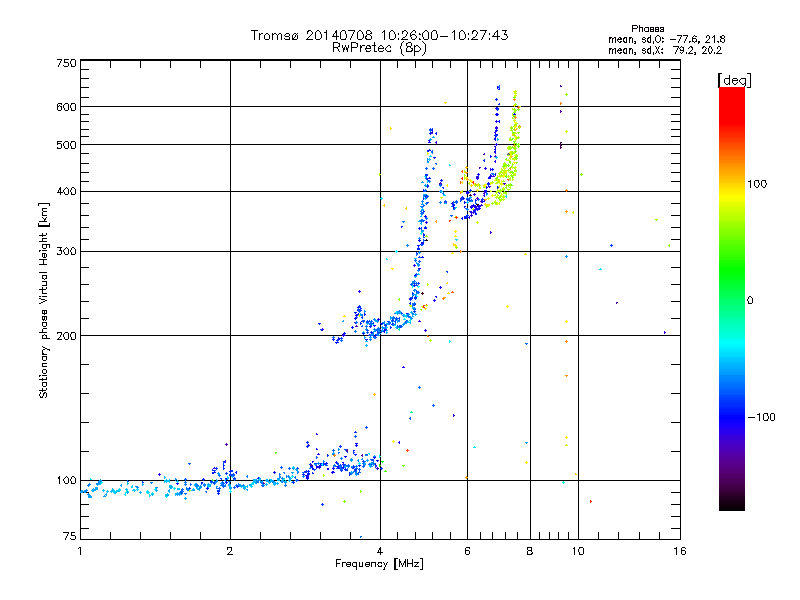The width and height of the screenshot is (800, 600).
Task: Click the x-axis tick label '8'
Action: pyautogui.click(x=530, y=551)
